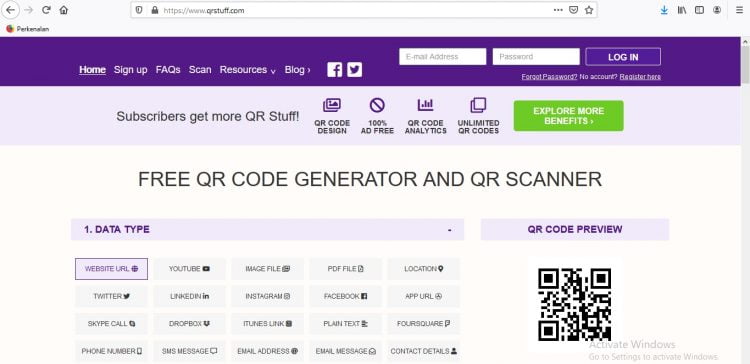
Task: Open the FAQs page
Action: pyautogui.click(x=168, y=70)
